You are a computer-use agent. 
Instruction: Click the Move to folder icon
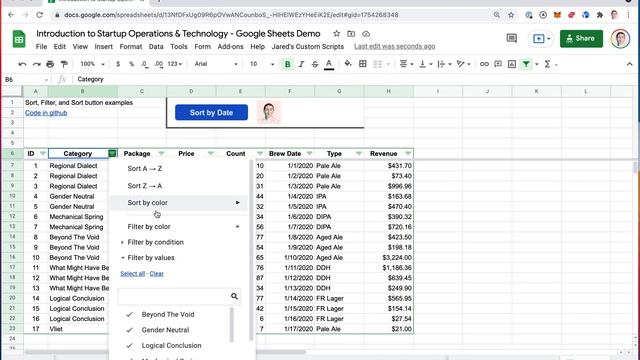351,33
